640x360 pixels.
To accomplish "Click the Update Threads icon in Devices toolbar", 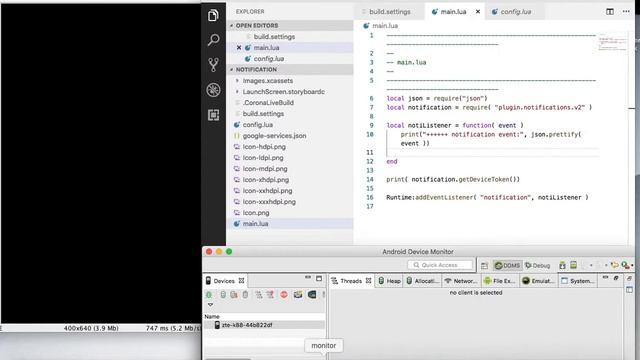I will [259, 295].
